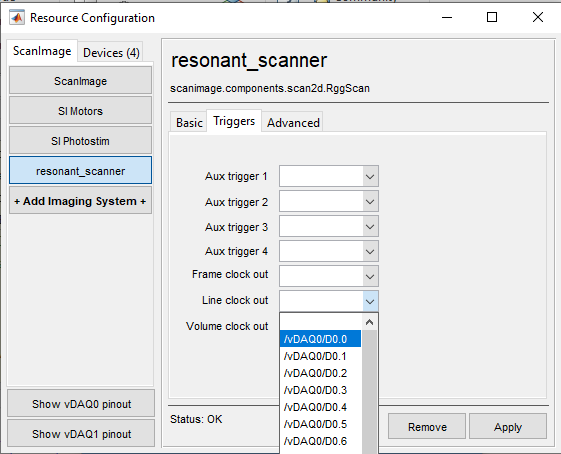Viewport: 561px width, 454px height.
Task: Expand the Aux trigger 2 dropdown
Action: point(370,202)
